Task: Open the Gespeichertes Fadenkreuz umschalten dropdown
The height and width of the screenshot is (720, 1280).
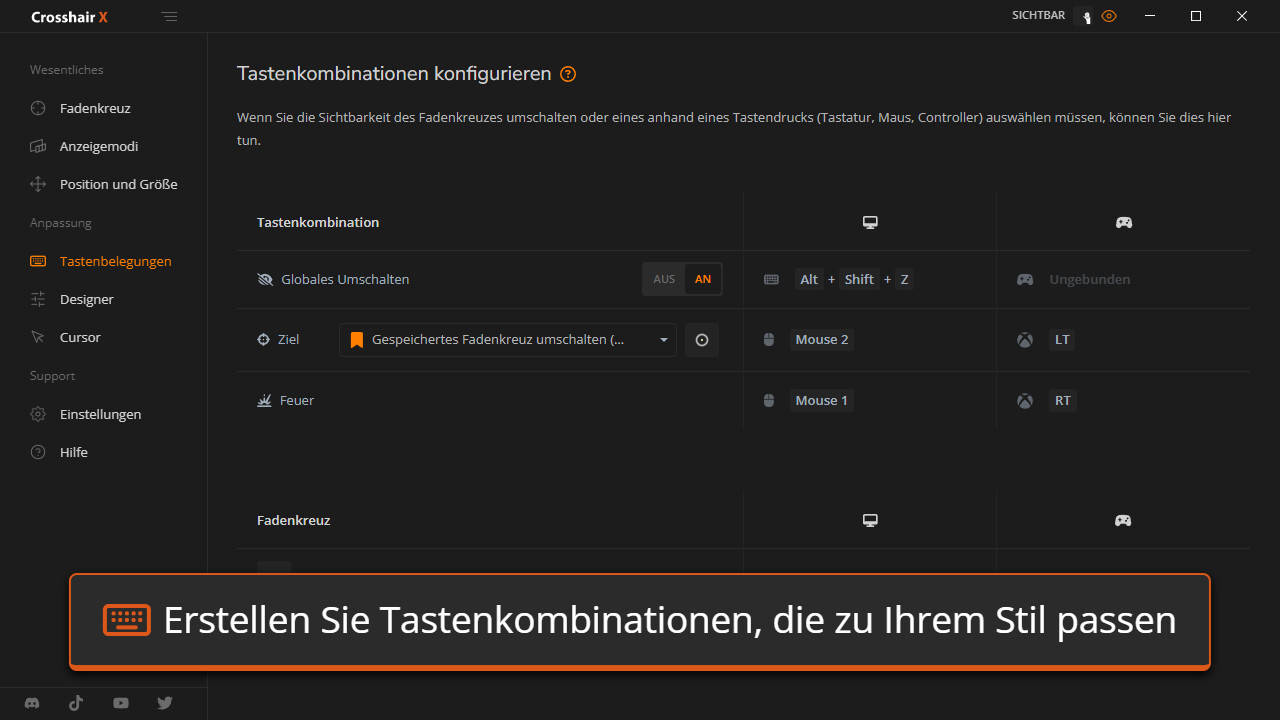Action: pyautogui.click(x=498, y=340)
